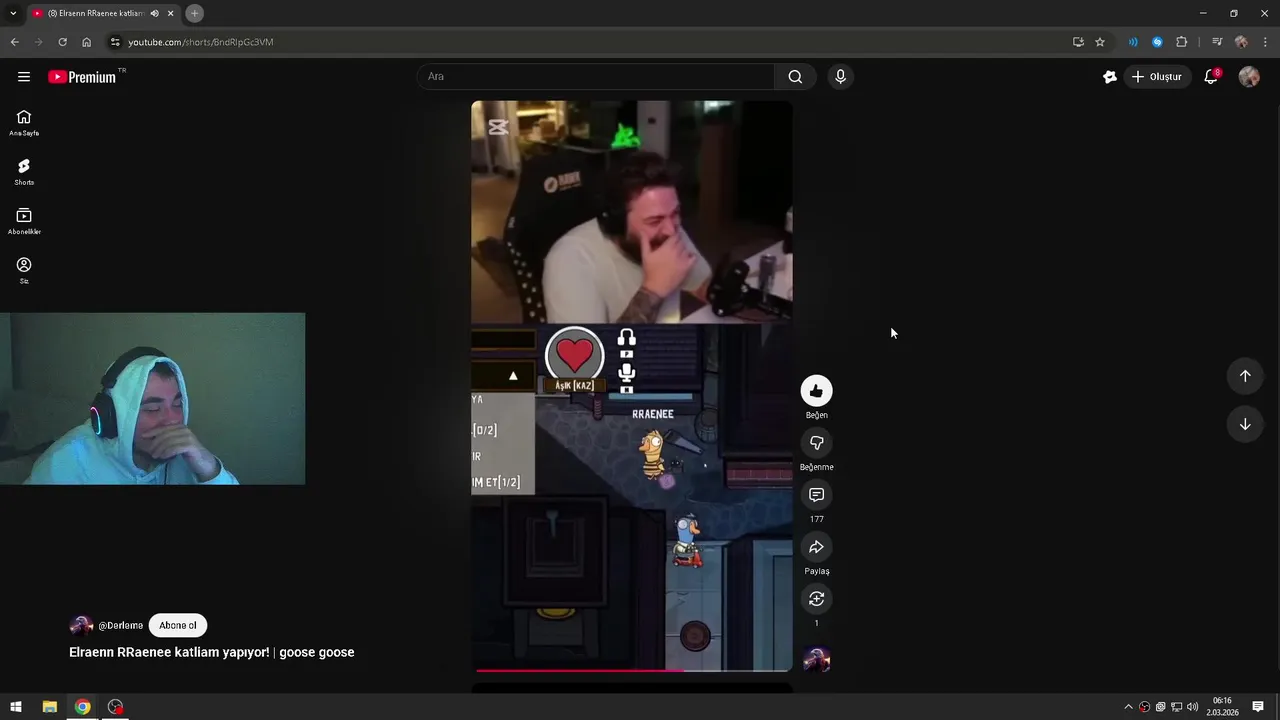Open the Windows Start menu
Screen dimensions: 1280x720
coord(16,707)
